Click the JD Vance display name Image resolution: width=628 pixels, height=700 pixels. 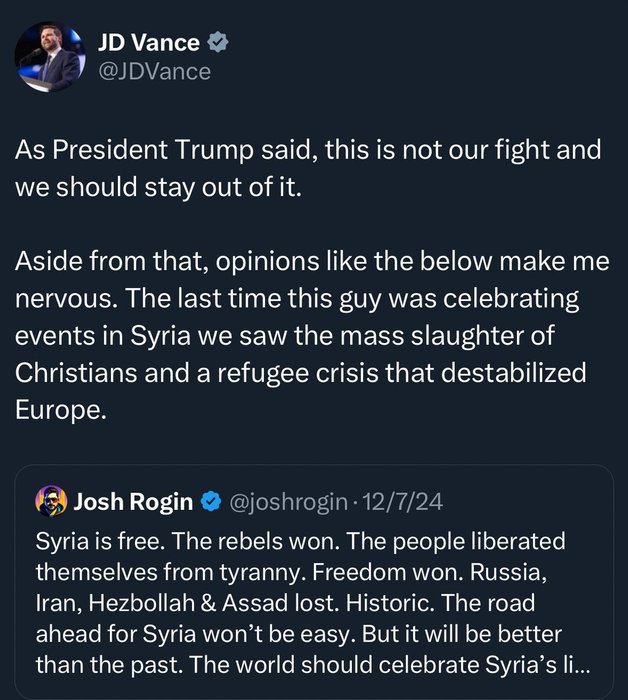pos(147,42)
